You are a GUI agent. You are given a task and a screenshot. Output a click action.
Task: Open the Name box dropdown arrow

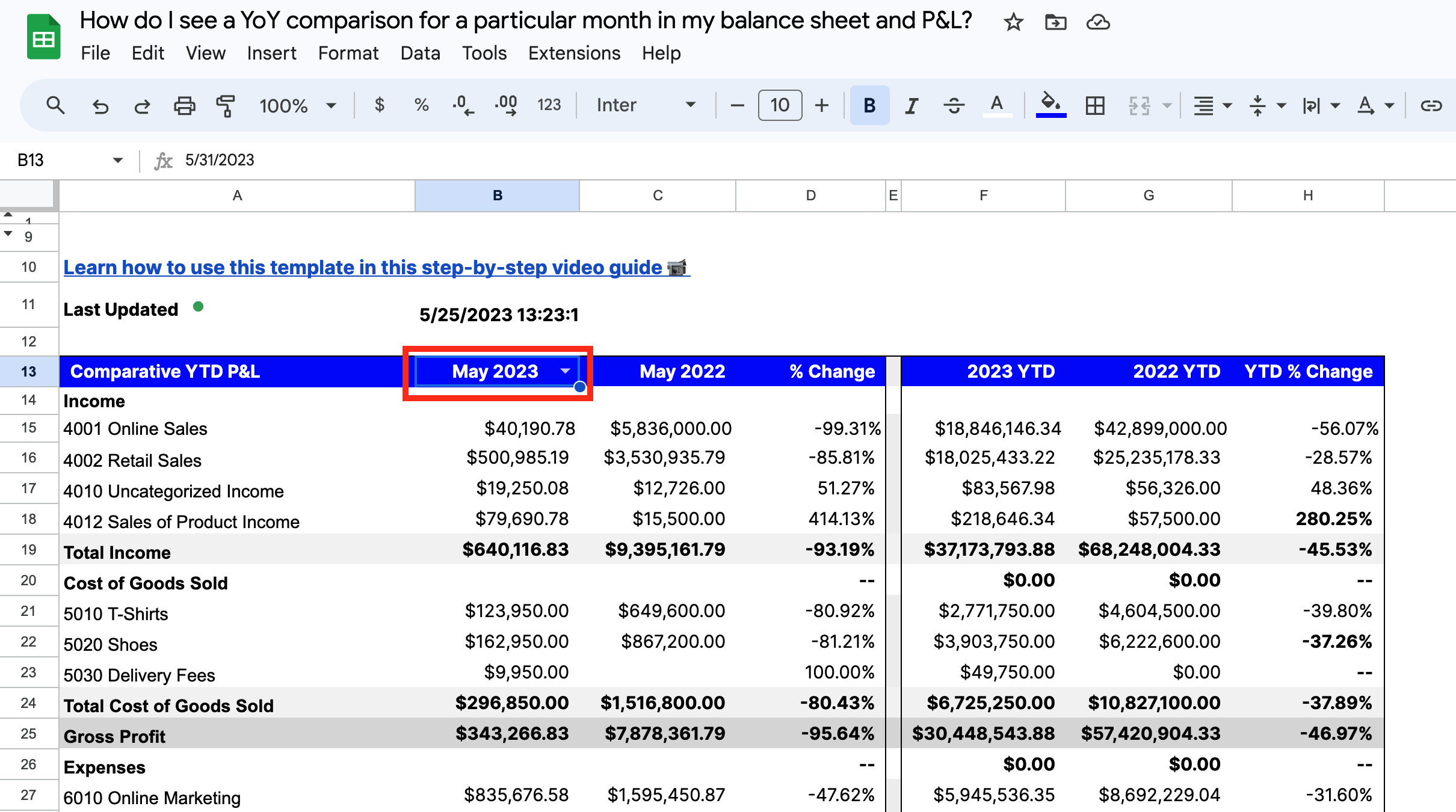tap(118, 160)
